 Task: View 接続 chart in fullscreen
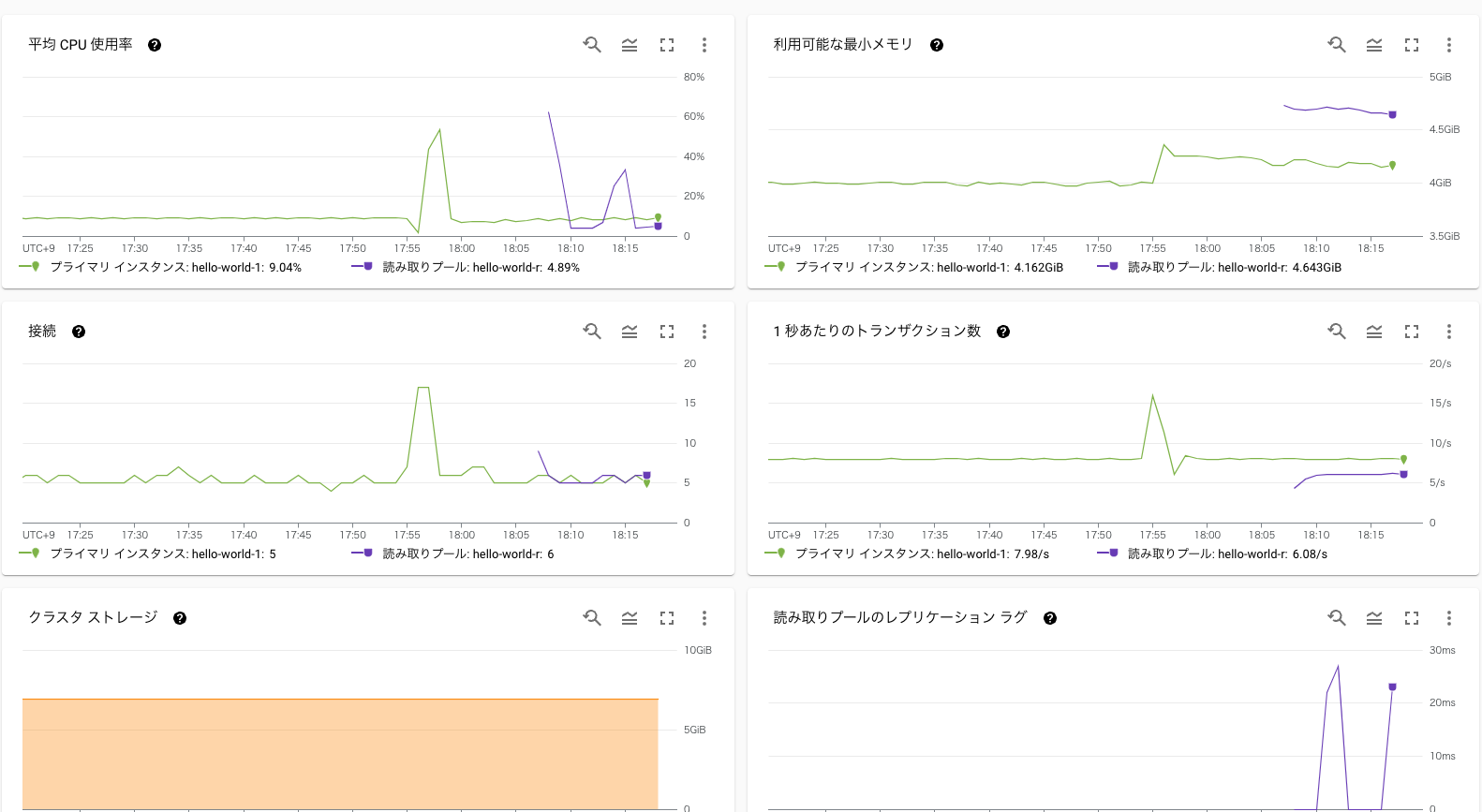667,331
